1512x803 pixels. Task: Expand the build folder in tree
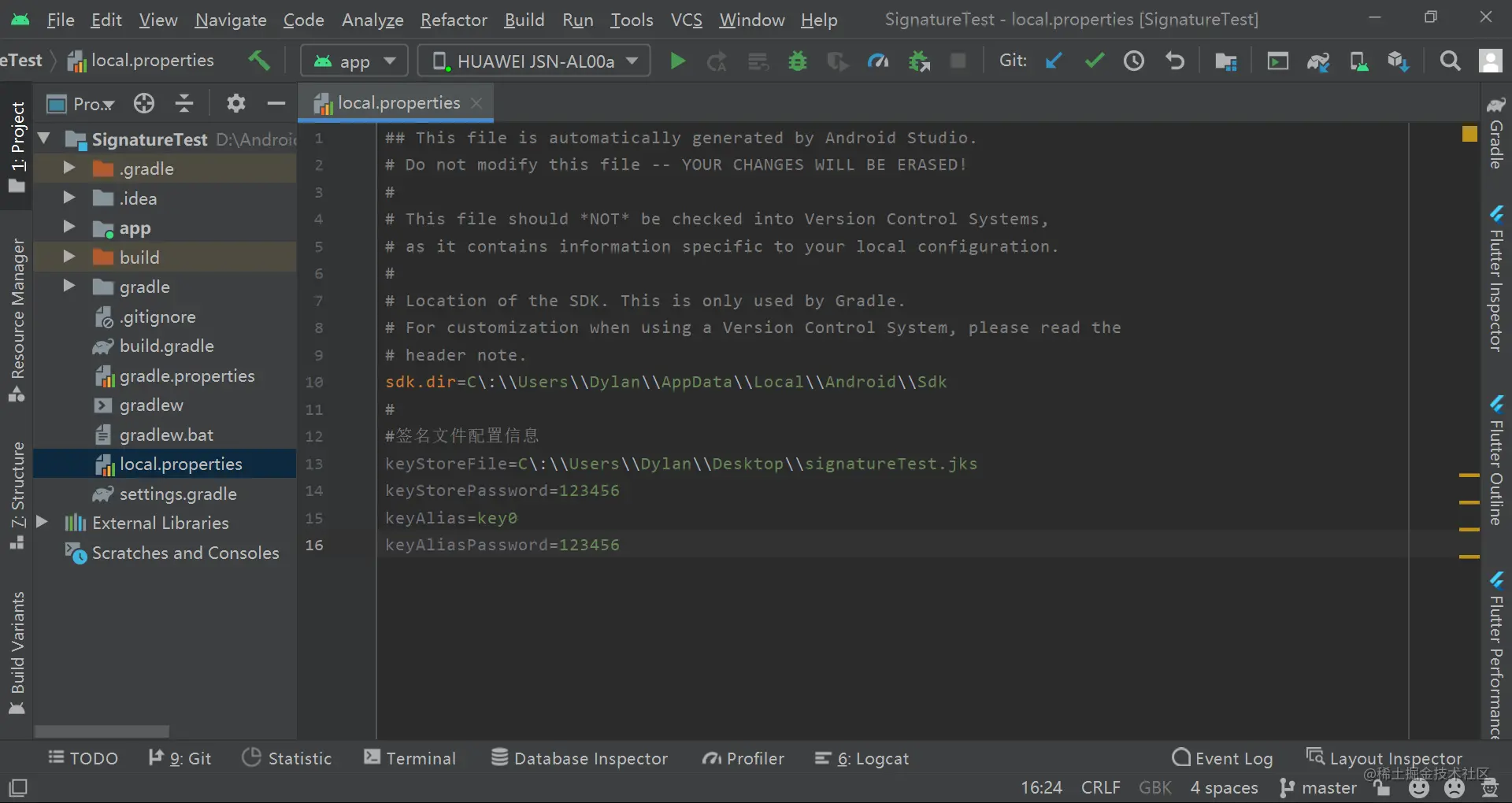pos(69,257)
